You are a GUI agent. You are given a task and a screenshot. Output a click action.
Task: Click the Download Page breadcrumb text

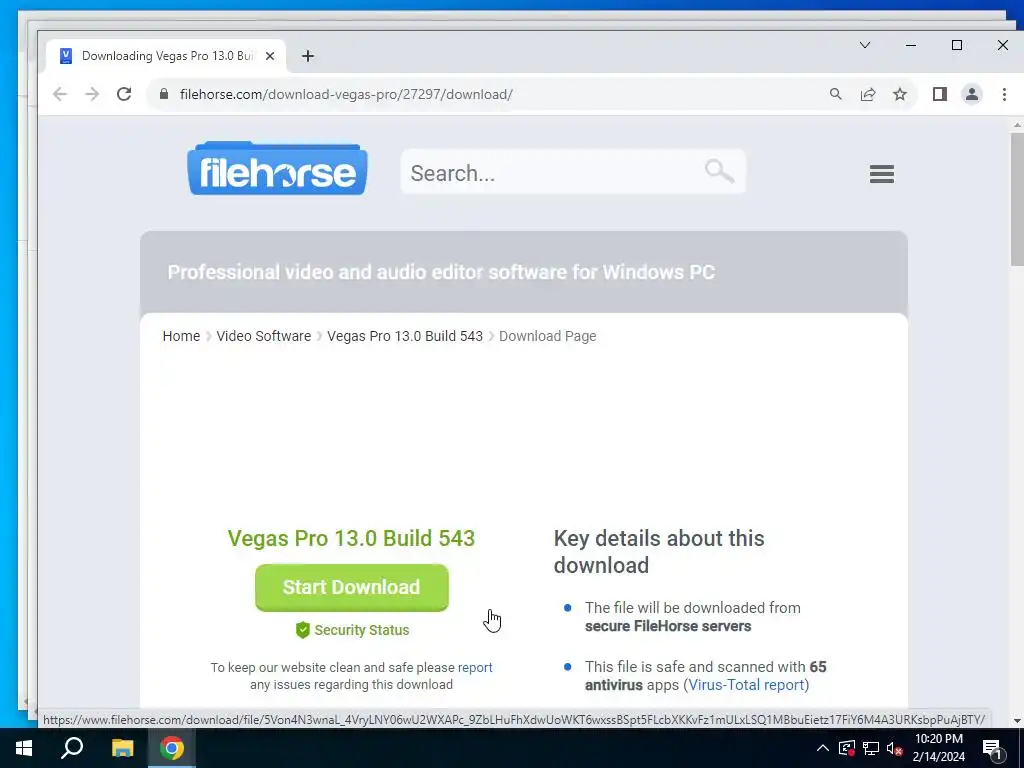coord(547,336)
